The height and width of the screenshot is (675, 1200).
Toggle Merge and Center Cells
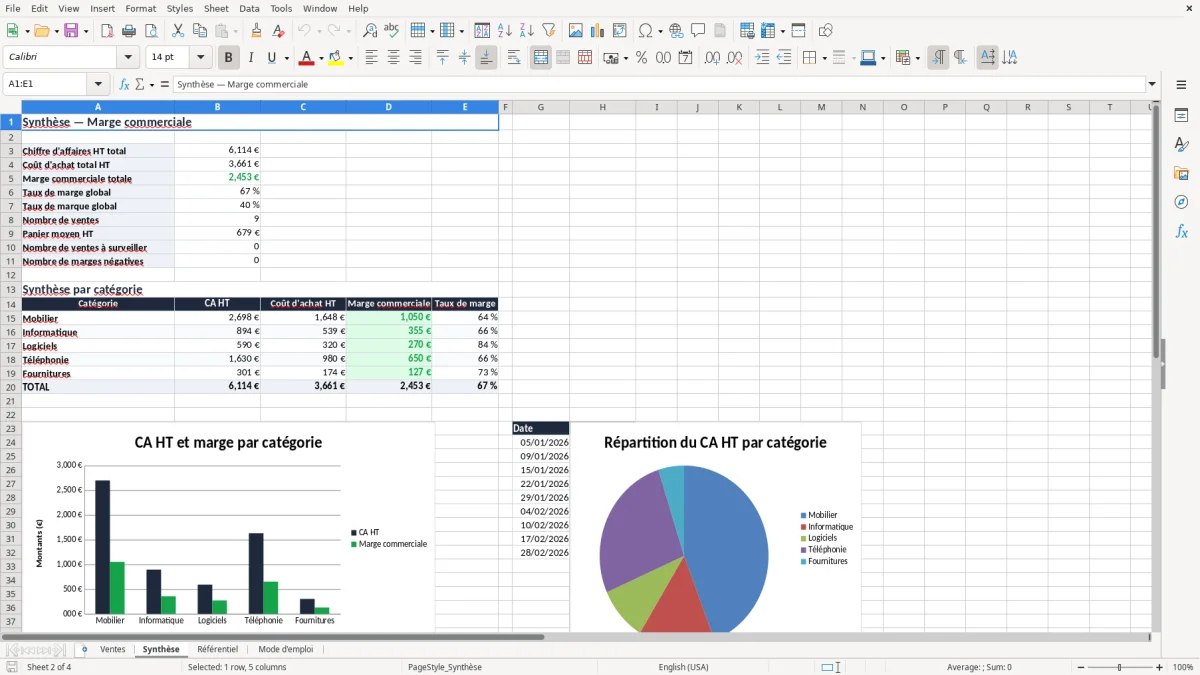541,58
